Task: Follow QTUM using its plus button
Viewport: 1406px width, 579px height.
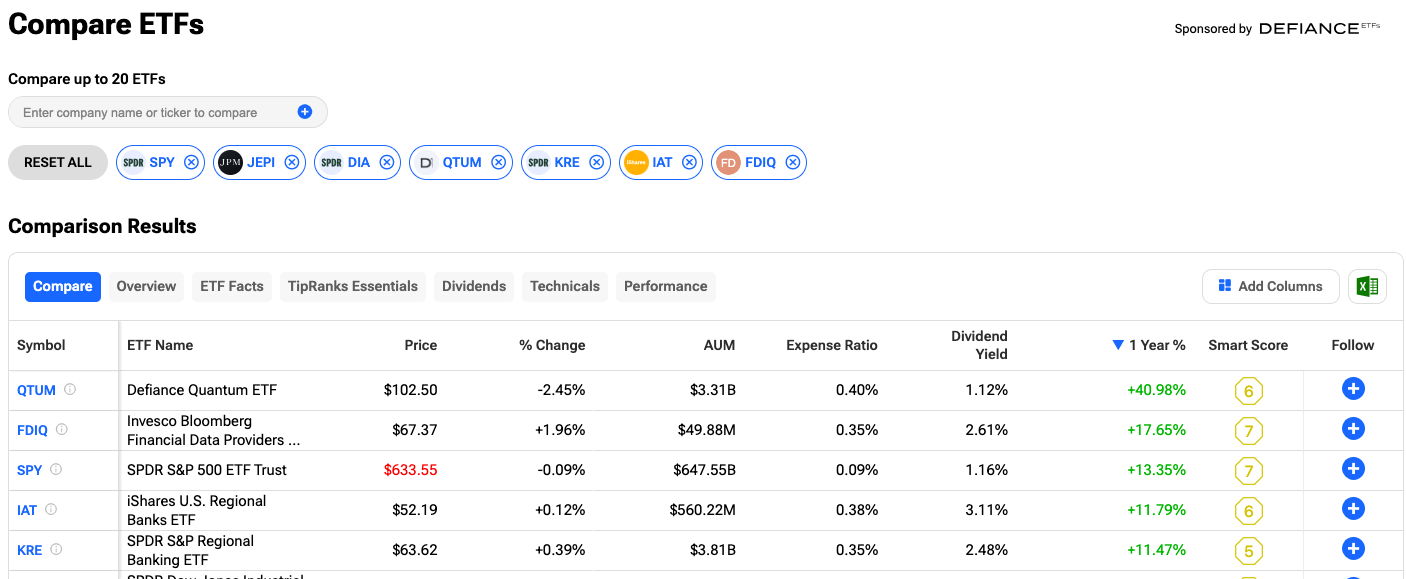Action: pyautogui.click(x=1353, y=388)
